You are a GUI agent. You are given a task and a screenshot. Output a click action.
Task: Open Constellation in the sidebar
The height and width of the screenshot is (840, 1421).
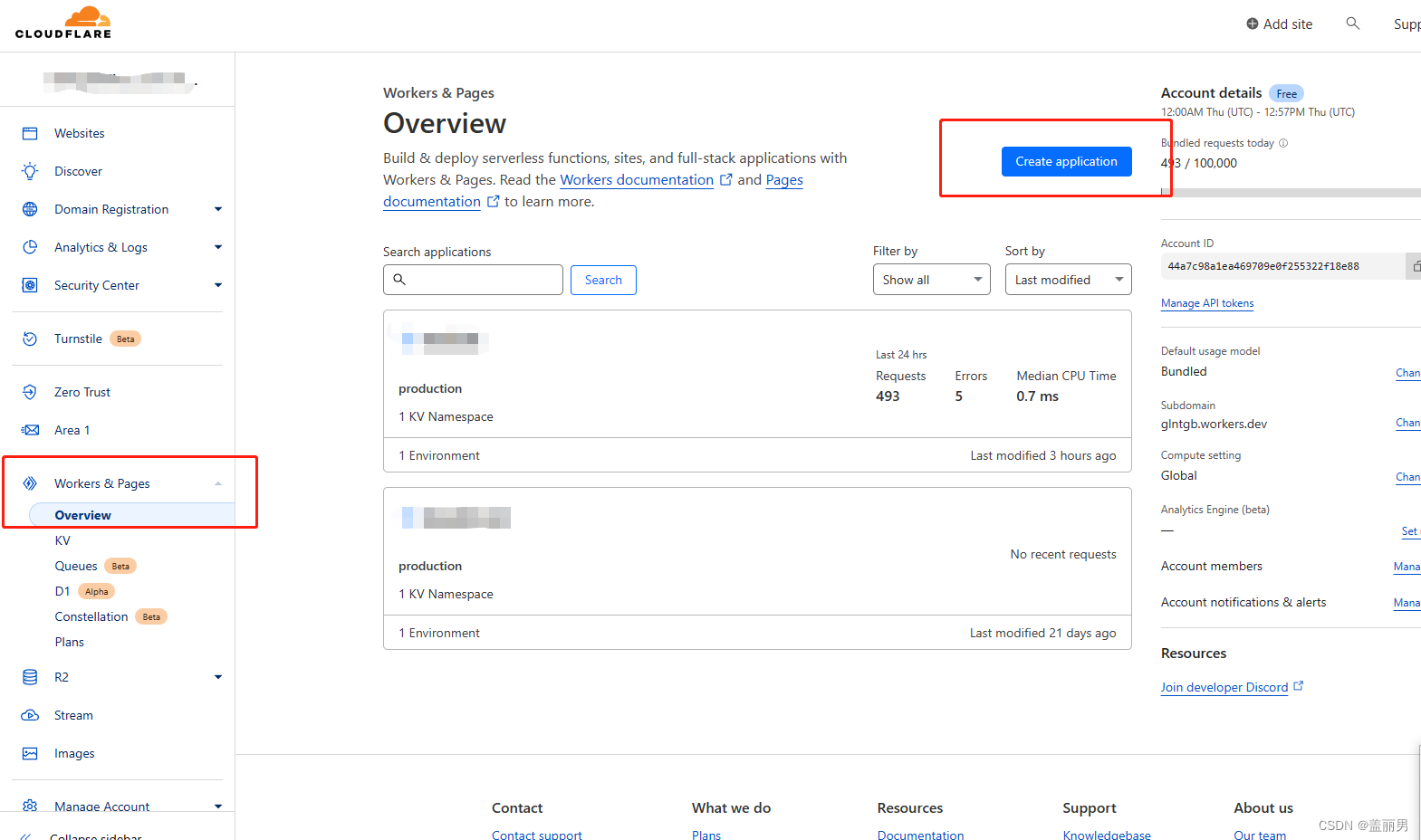[91, 616]
